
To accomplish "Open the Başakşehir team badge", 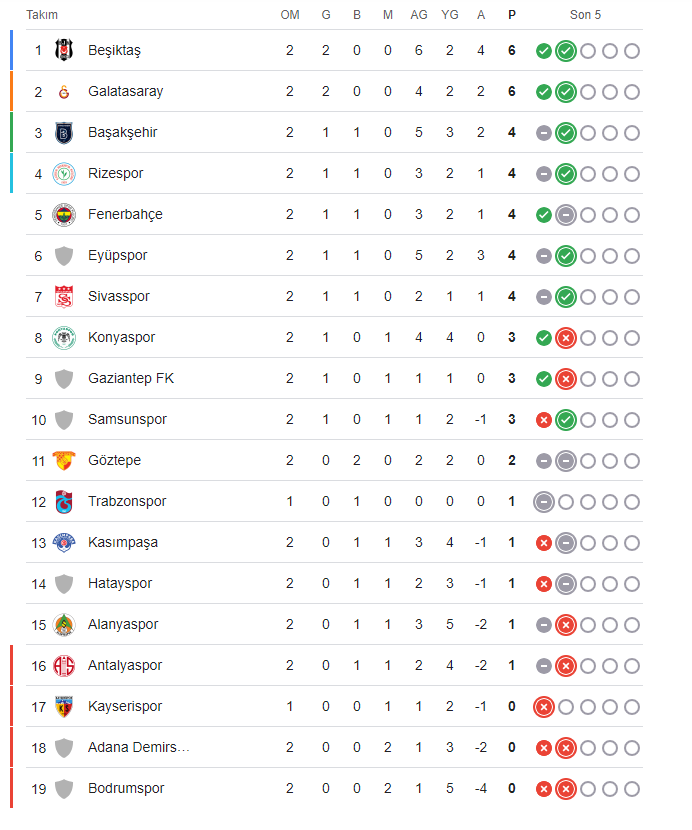I will (64, 133).
